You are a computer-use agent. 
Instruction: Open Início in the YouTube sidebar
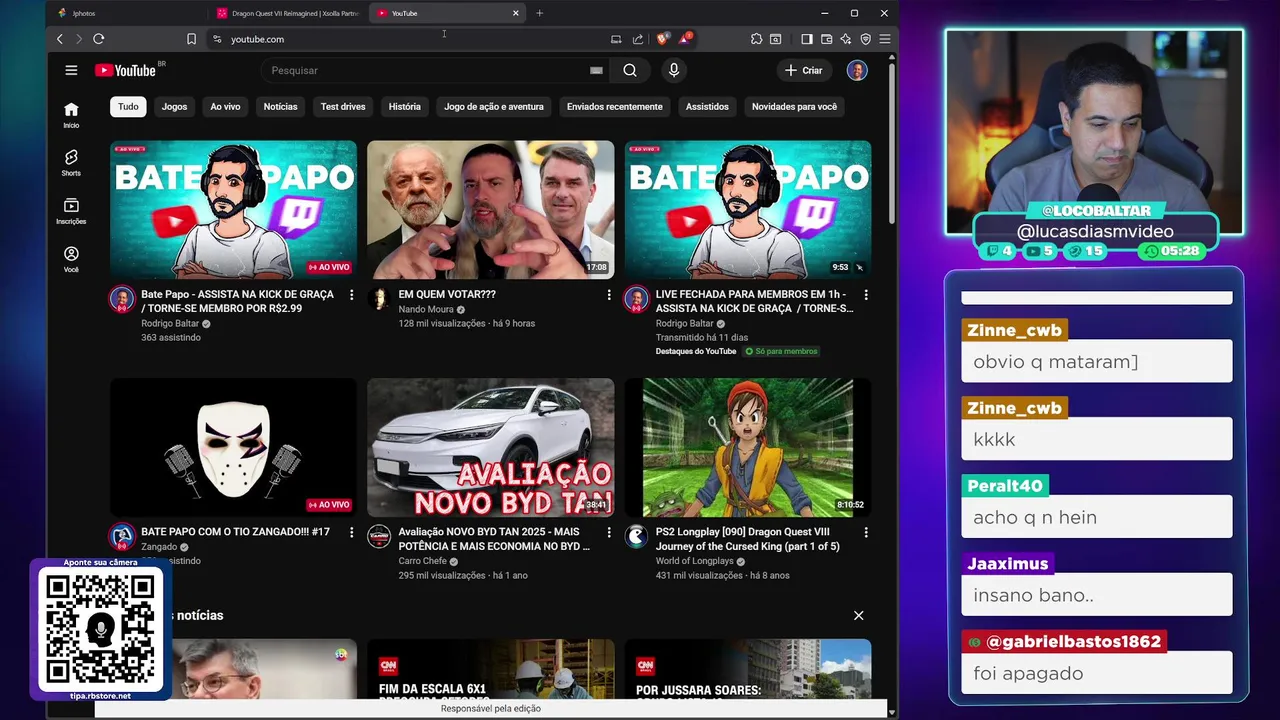tap(71, 115)
